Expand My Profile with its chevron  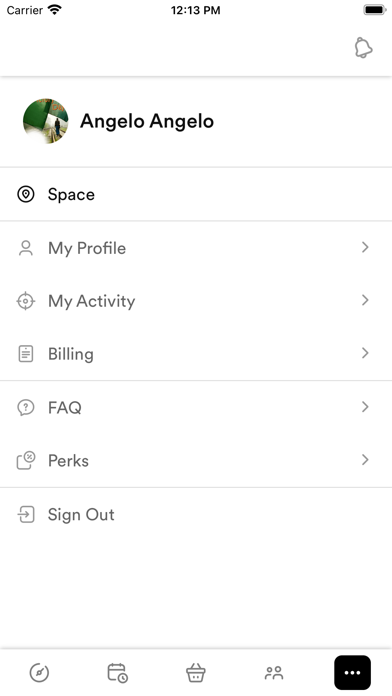tap(365, 247)
